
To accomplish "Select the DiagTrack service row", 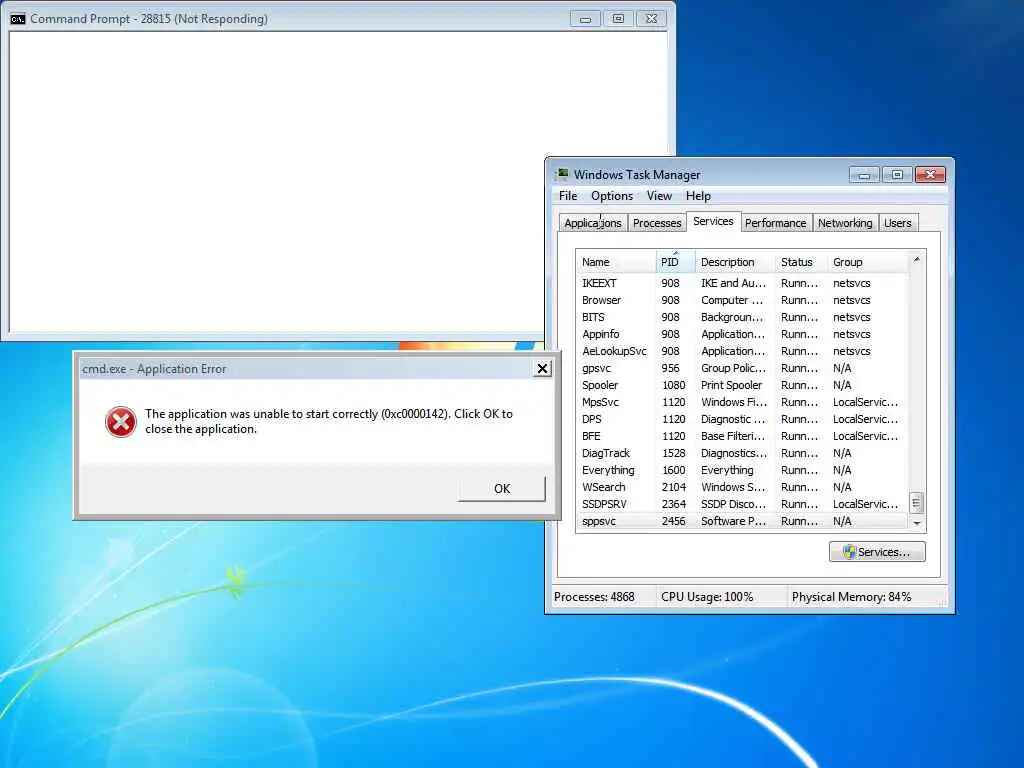I will coord(742,453).
